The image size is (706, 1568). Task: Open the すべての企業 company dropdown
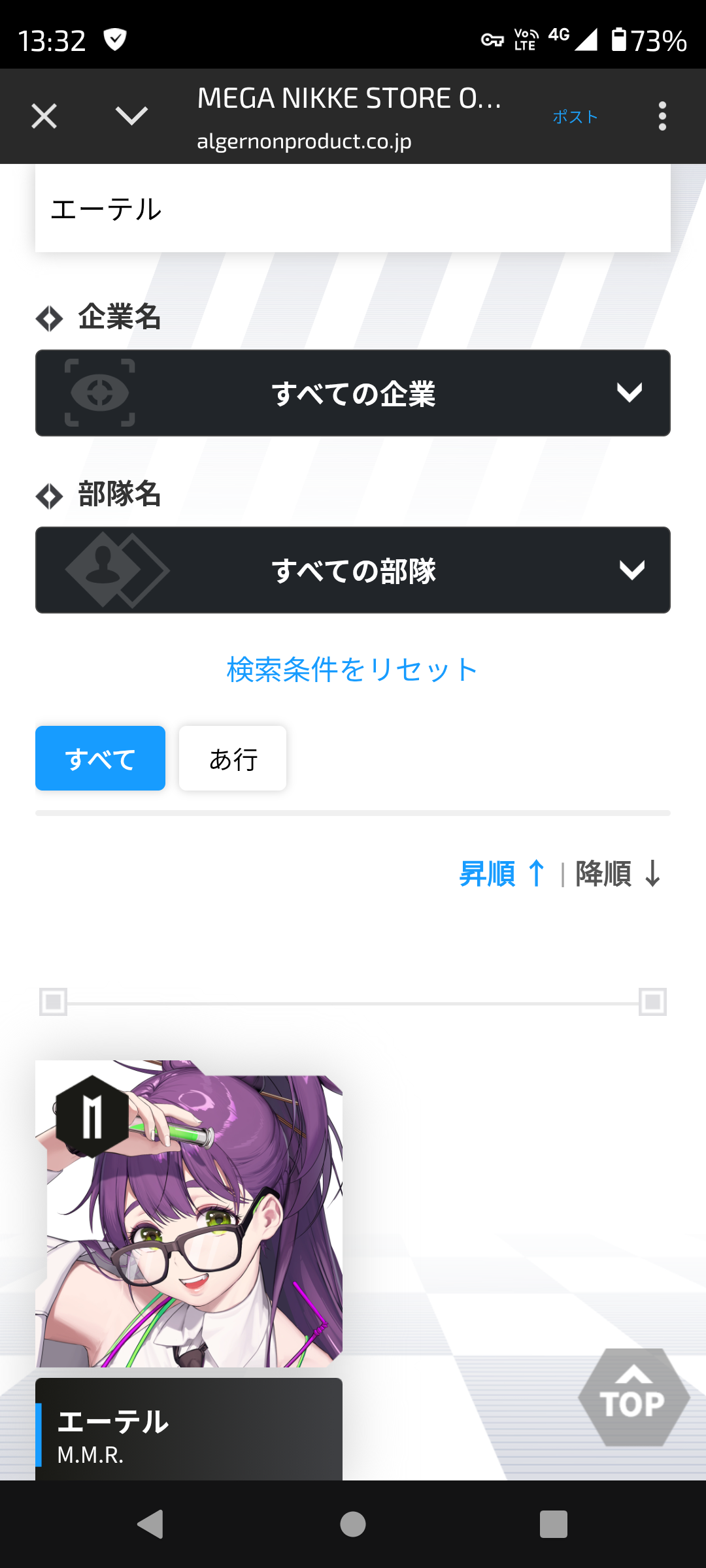pyautogui.click(x=353, y=393)
